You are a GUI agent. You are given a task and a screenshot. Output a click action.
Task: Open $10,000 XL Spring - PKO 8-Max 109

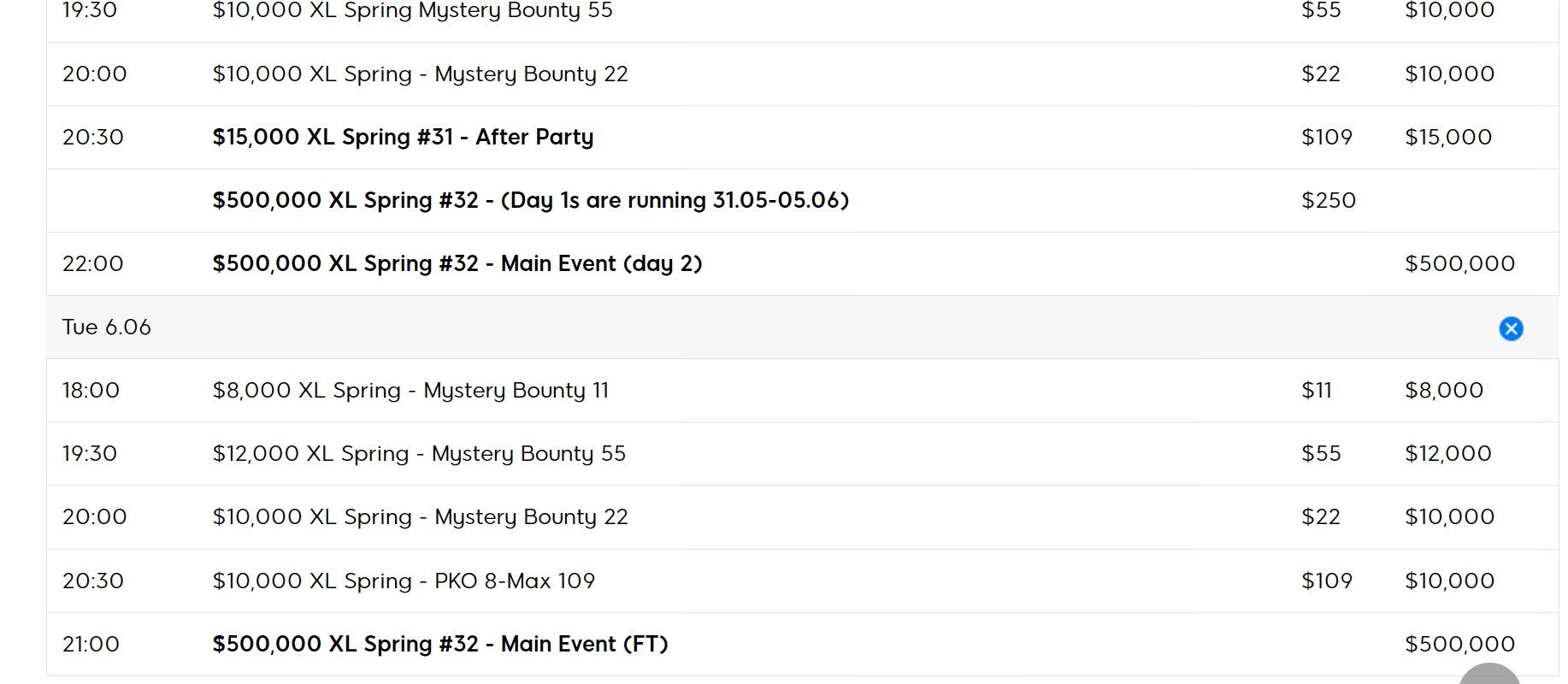pos(404,581)
